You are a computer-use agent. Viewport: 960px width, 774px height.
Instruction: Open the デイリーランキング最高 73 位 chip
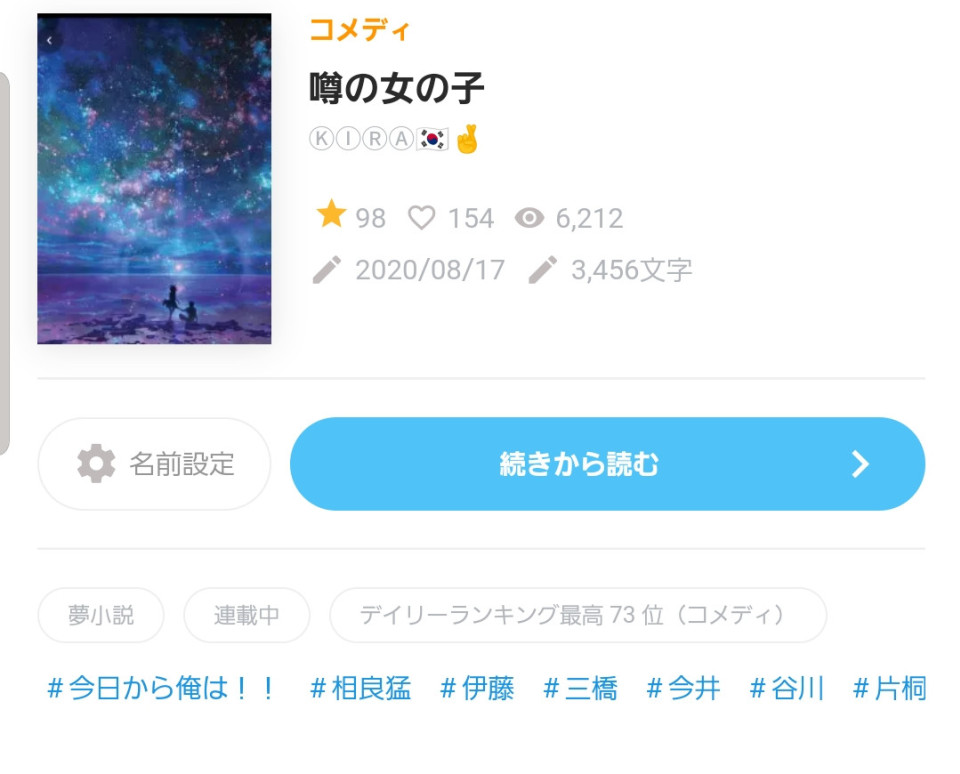point(578,615)
